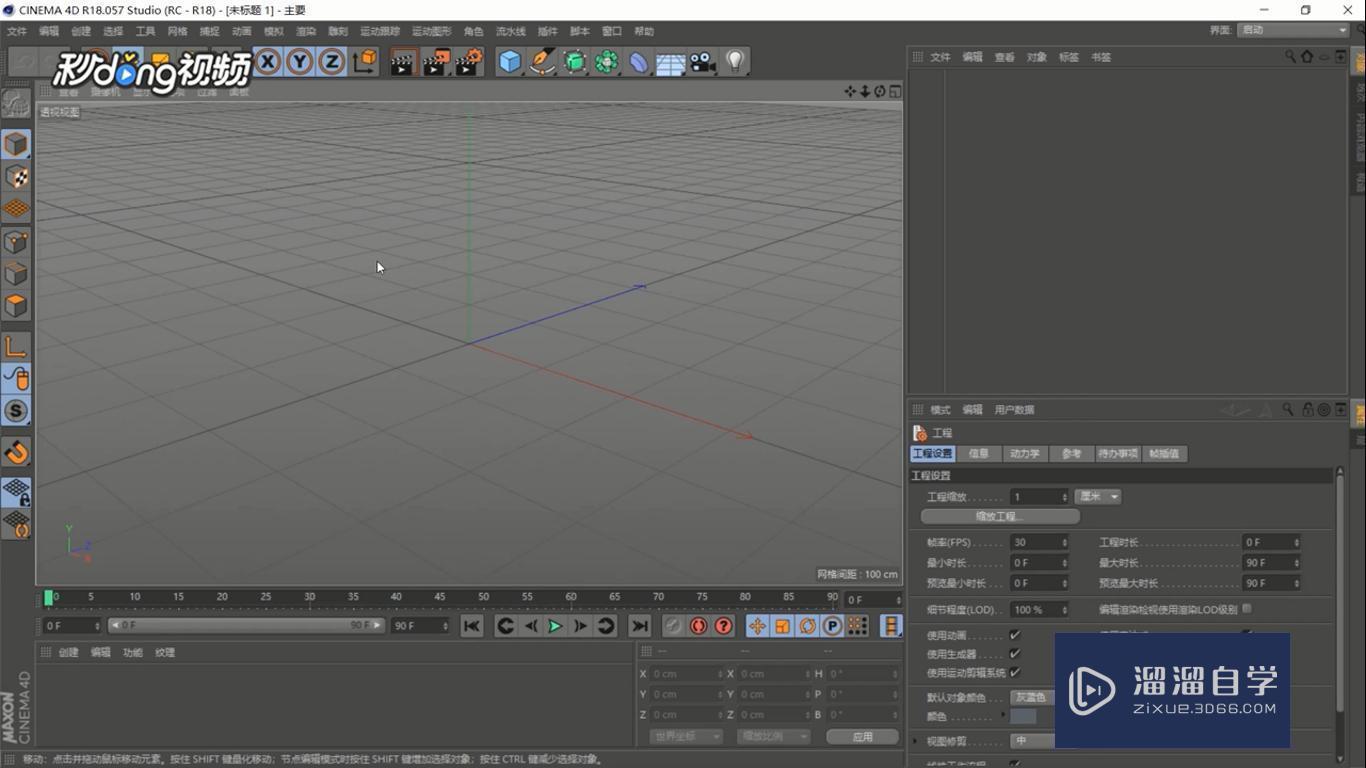Uncheck the 使用动画 checkbox
This screenshot has width=1366, height=768.
coord(1015,635)
